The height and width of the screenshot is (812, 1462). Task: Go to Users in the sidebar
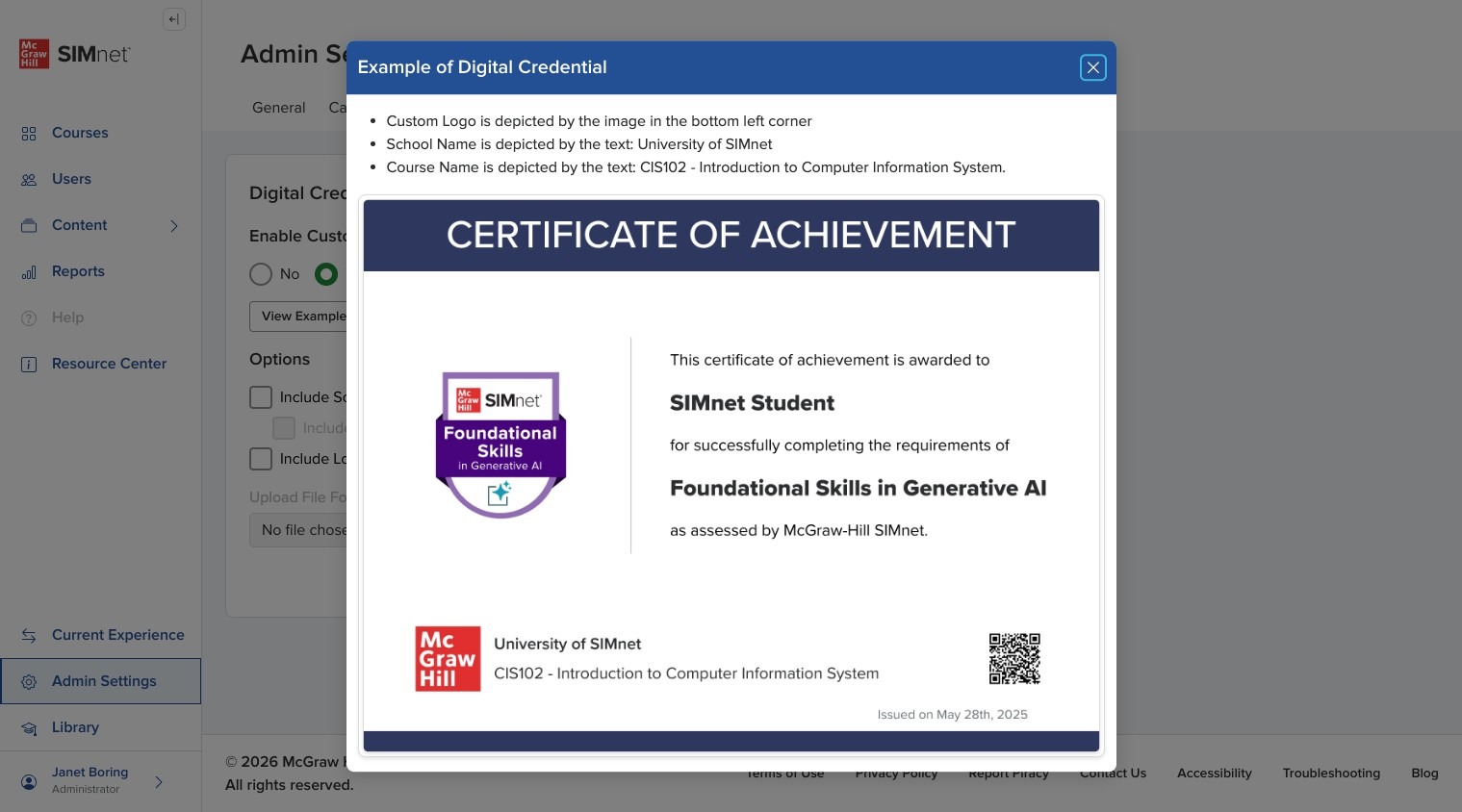71,179
